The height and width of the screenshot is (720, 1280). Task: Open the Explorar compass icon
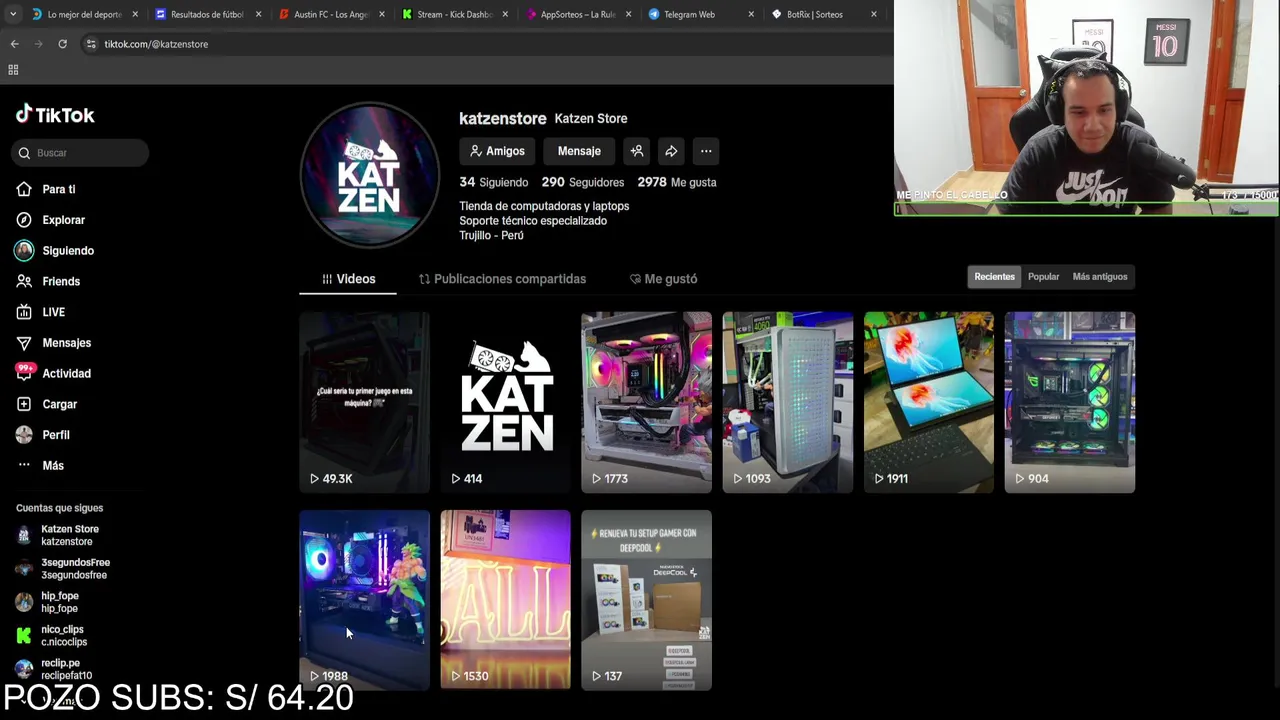pos(24,220)
